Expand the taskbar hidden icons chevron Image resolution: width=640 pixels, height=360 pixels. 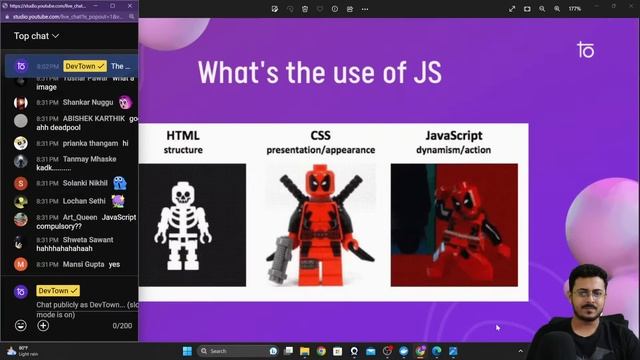[x=520, y=351]
